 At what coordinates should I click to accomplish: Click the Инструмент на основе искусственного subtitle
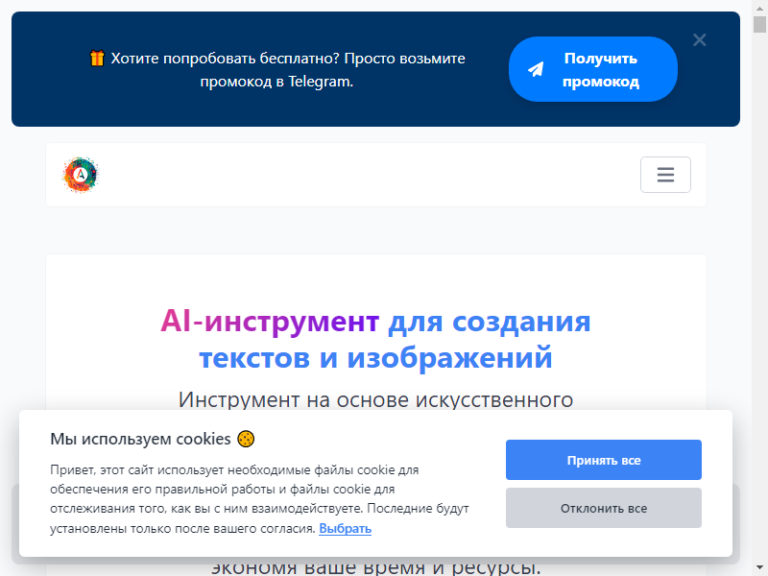pyautogui.click(x=376, y=400)
